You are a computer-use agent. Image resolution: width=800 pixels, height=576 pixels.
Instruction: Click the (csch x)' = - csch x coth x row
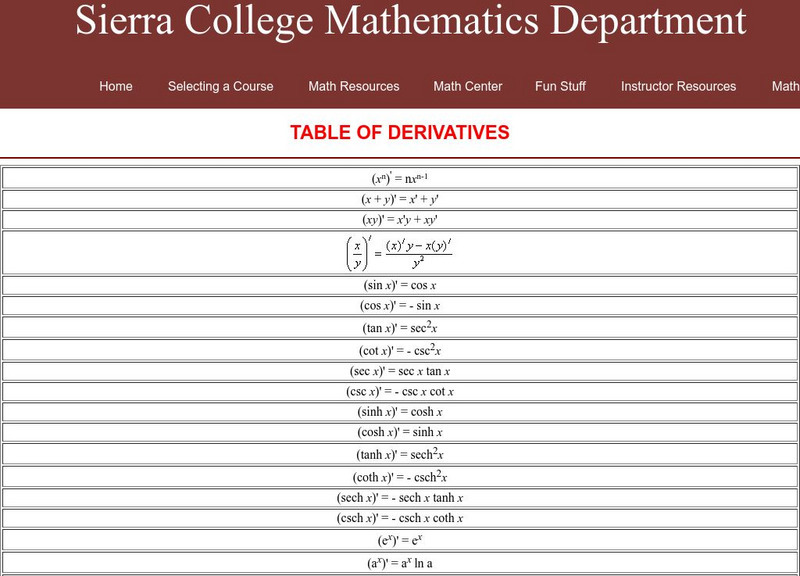click(399, 518)
